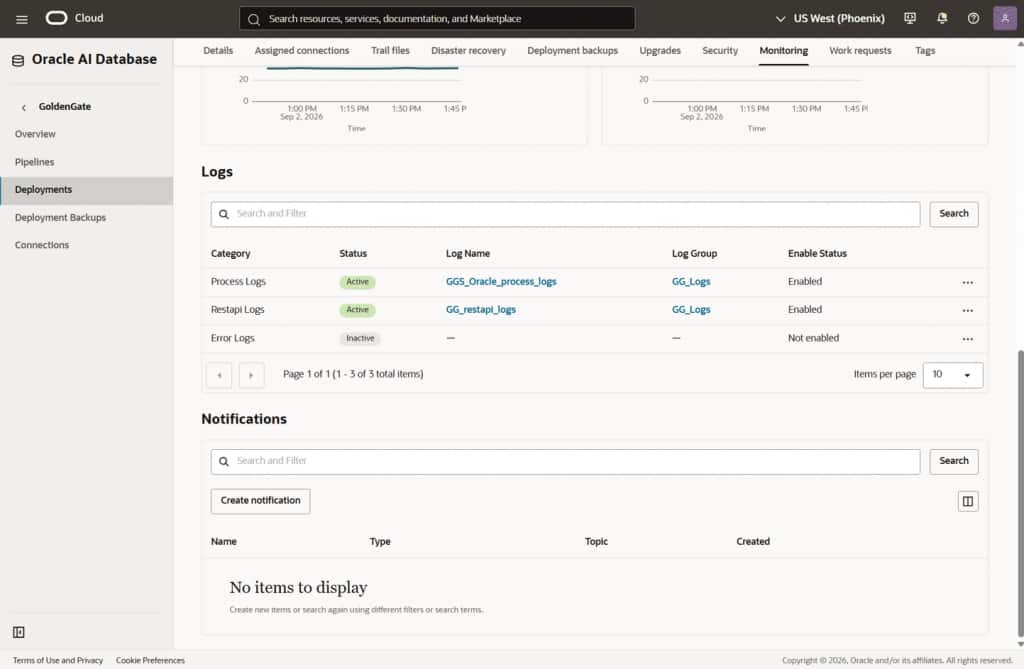Image resolution: width=1024 pixels, height=669 pixels.
Task: Click the Topic column header in Notifications
Action: (596, 542)
